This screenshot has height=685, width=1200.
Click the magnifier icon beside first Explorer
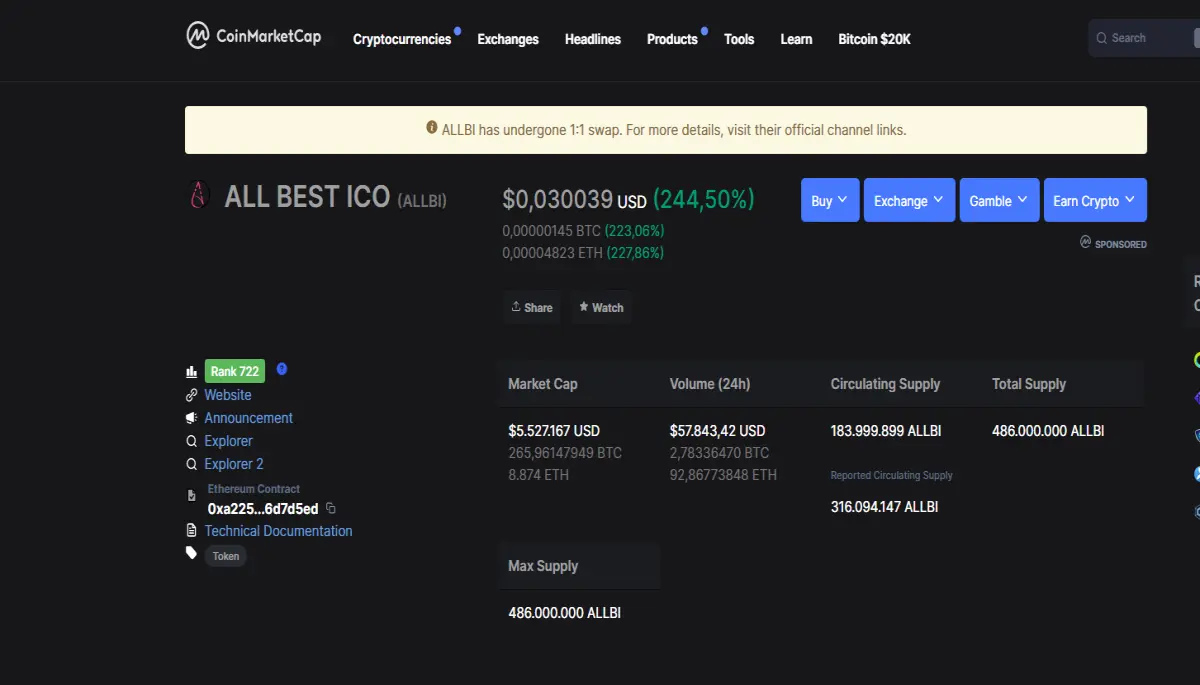coord(192,441)
